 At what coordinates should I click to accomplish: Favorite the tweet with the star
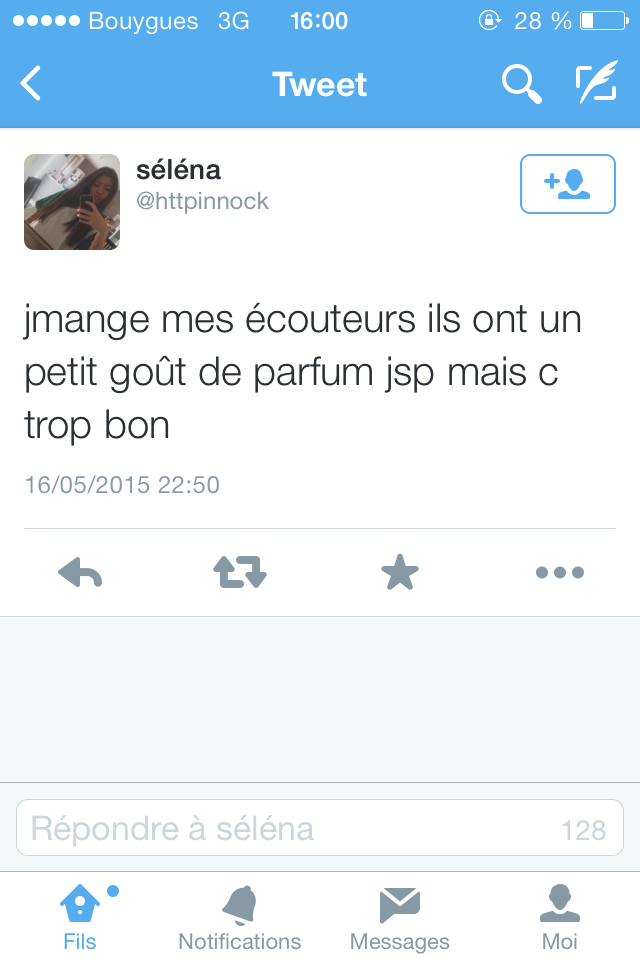399,572
